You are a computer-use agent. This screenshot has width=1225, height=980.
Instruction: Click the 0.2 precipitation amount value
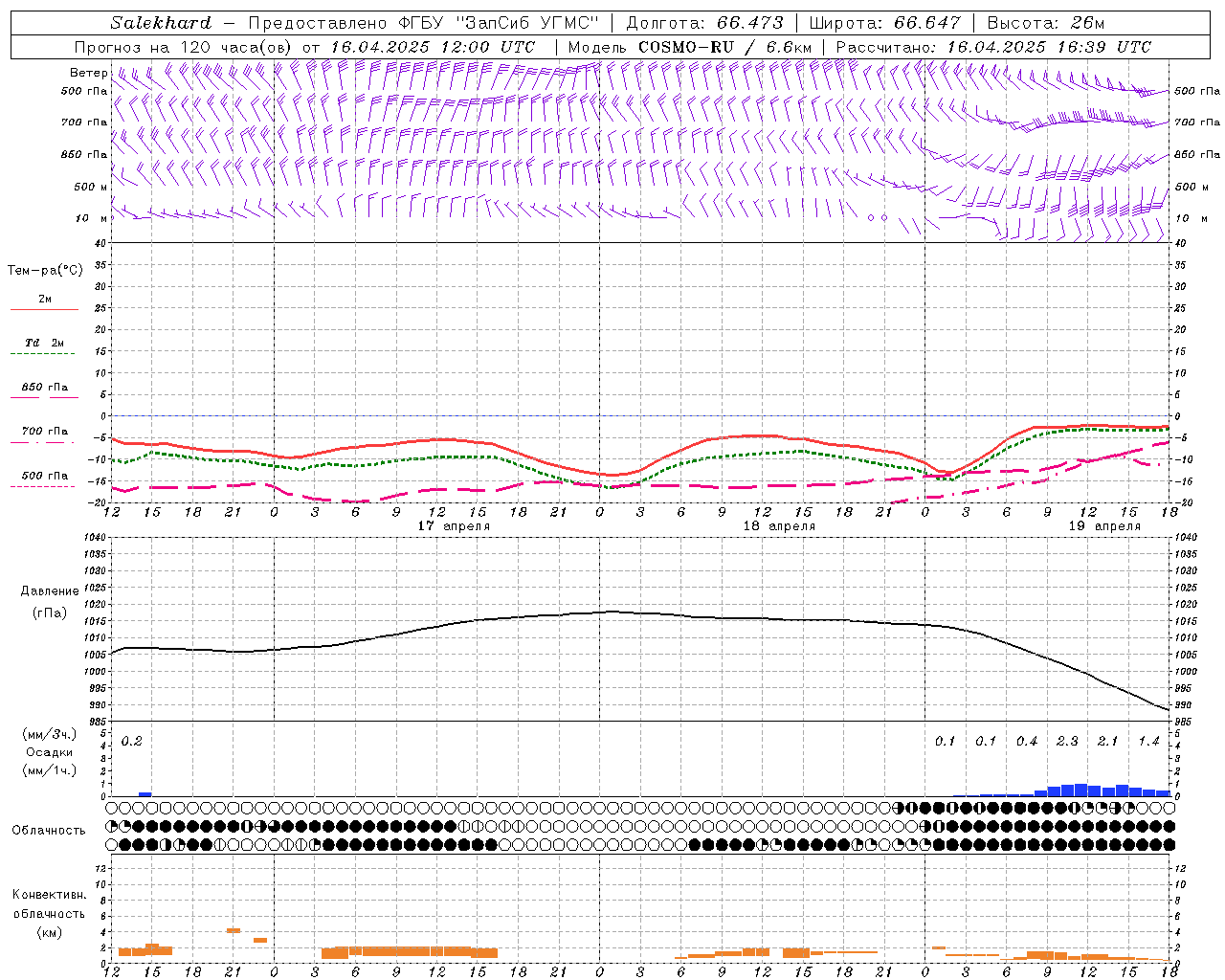coord(131,741)
